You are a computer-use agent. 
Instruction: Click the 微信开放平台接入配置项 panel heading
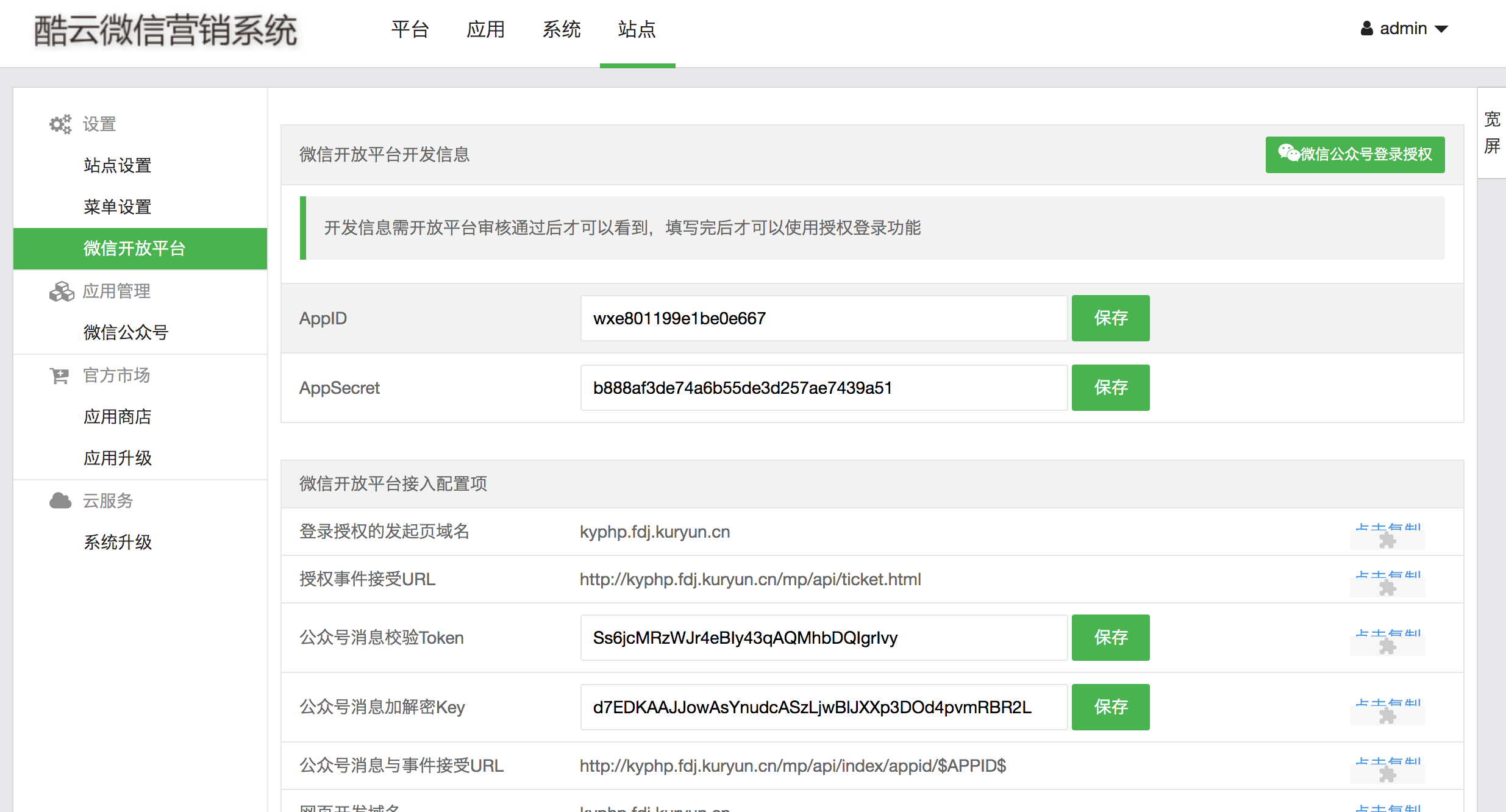(393, 484)
